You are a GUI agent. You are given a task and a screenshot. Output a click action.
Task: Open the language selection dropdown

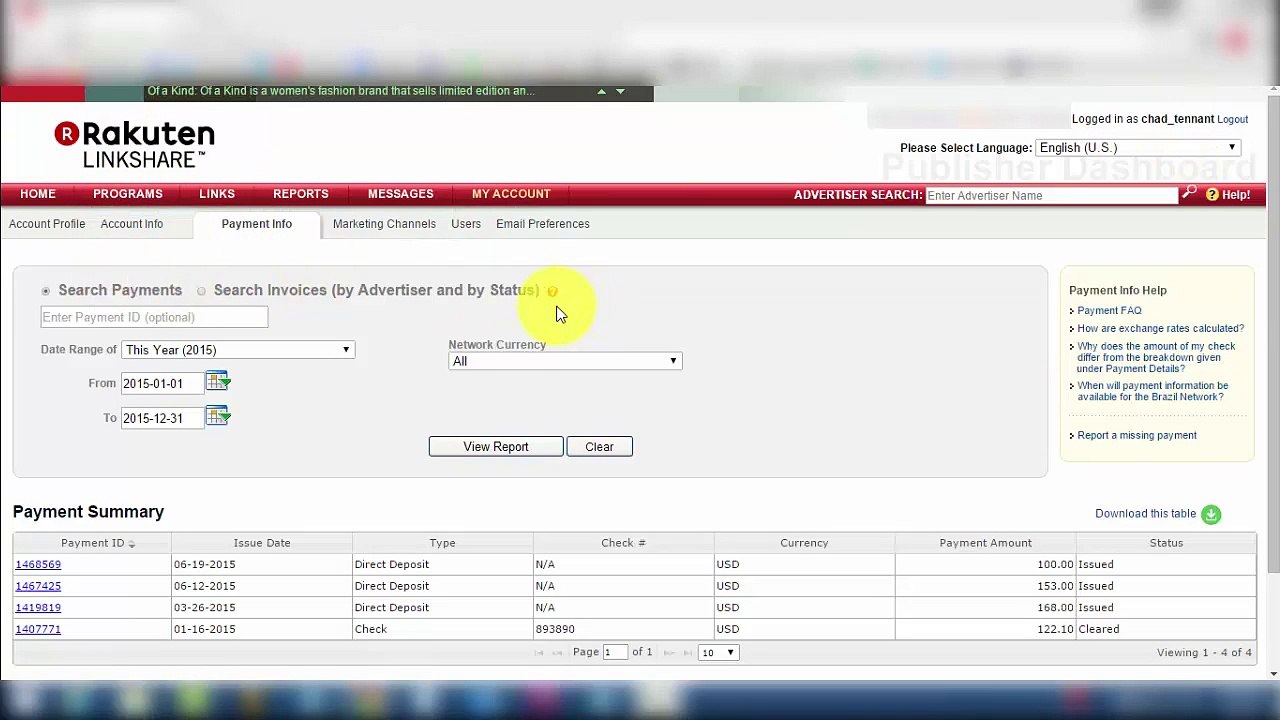point(1138,148)
